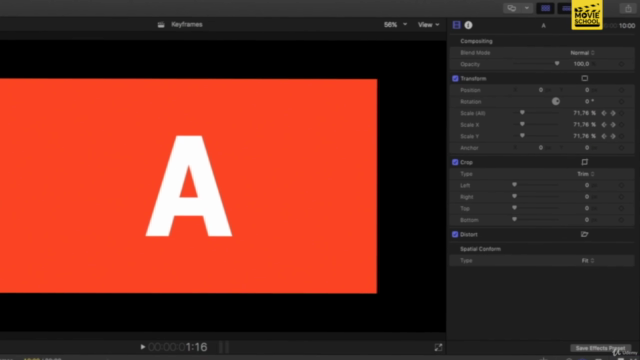Image resolution: width=640 pixels, height=360 pixels.
Task: Jump to previous keyframe on Scale Y
Action: (604, 136)
